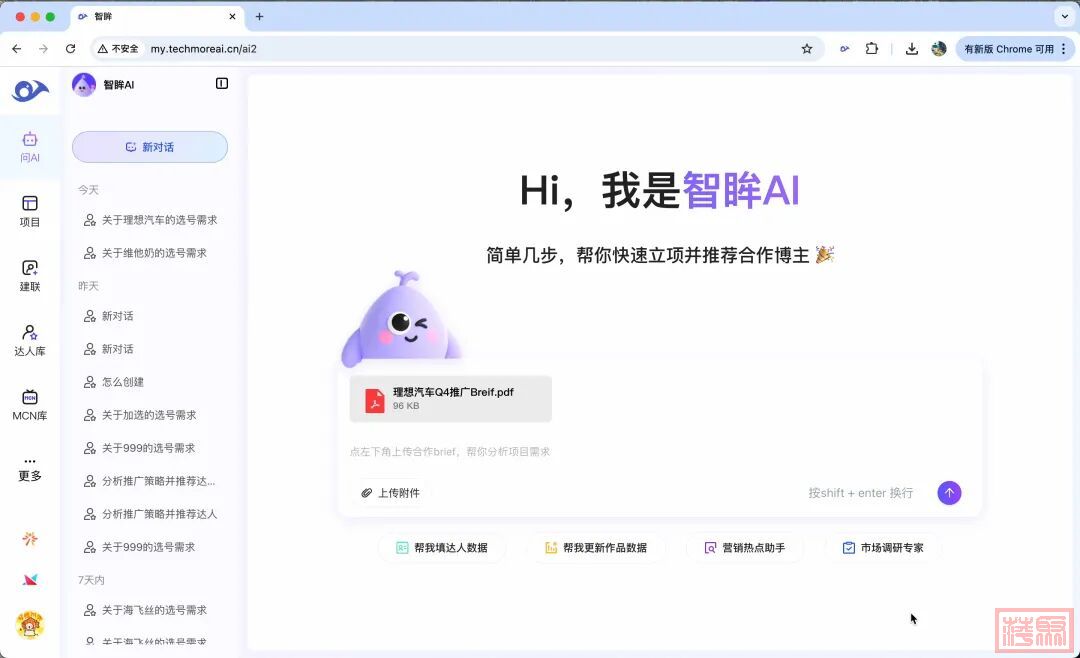Open the 项目 projects section
The height and width of the screenshot is (658, 1080).
click(x=30, y=211)
